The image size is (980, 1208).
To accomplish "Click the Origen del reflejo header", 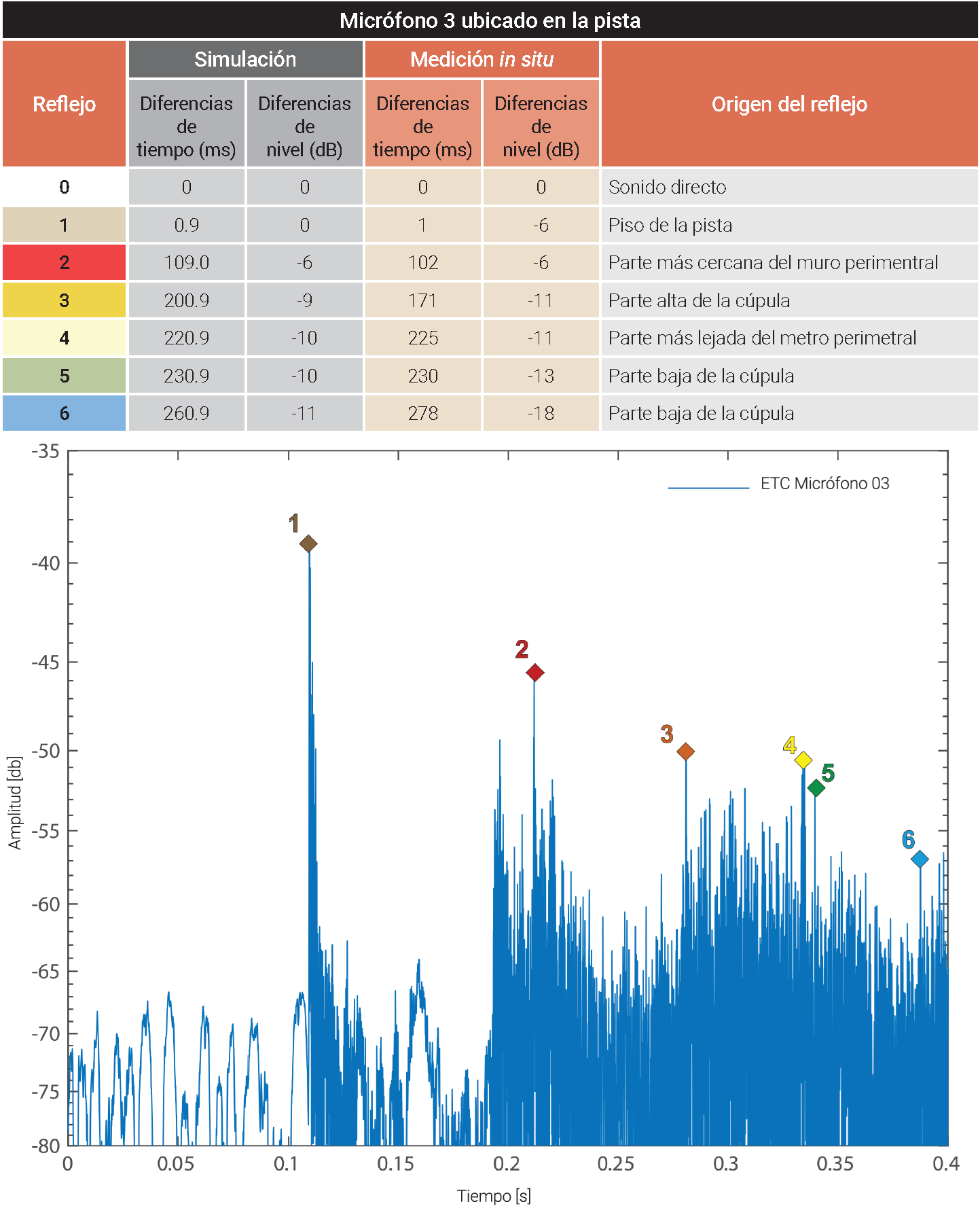I will coord(789,104).
